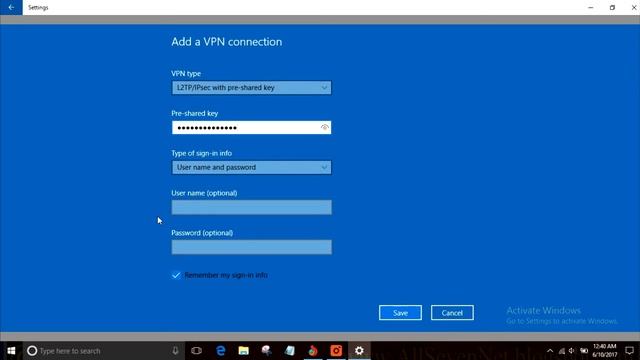Open the taskbar clock and date
Image resolution: width=640 pixels, height=360 pixels.
point(604,351)
